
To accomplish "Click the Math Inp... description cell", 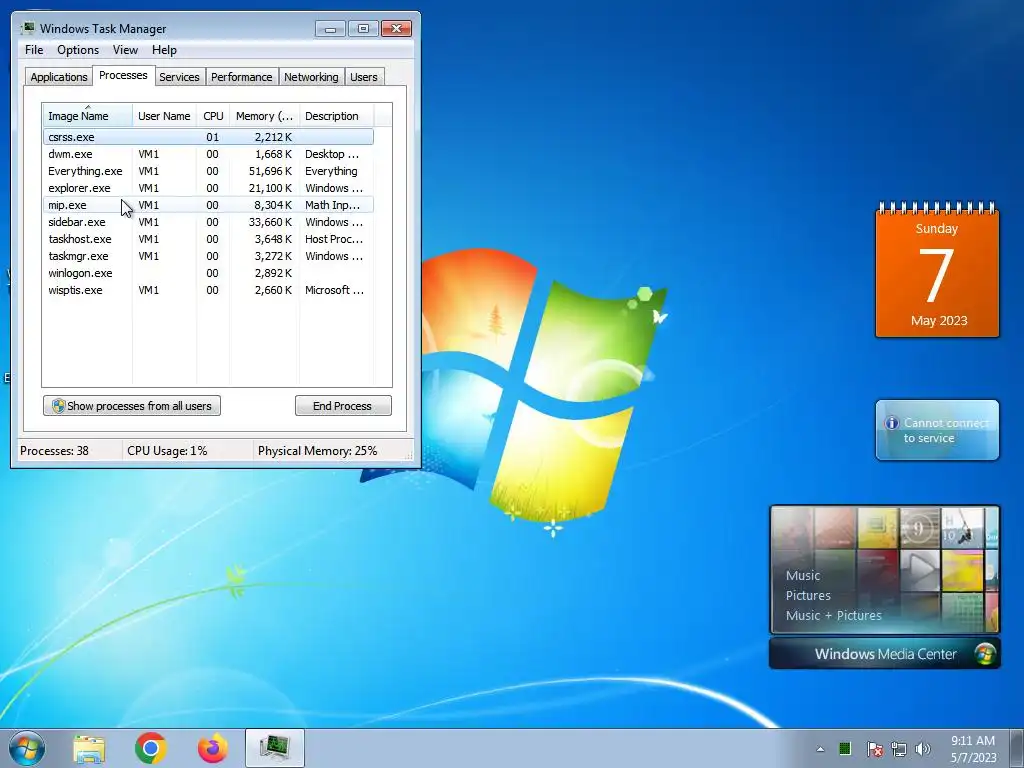I will click(332, 205).
